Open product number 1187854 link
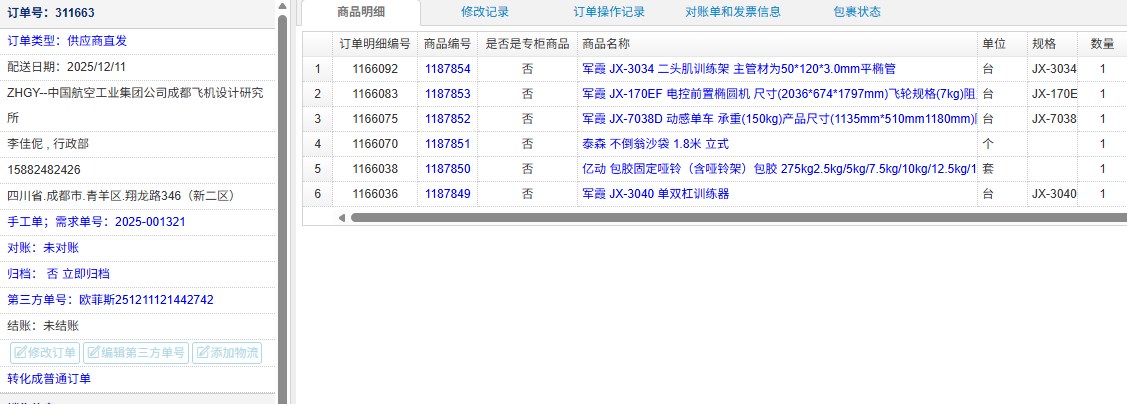The height and width of the screenshot is (404, 1127). pos(447,69)
